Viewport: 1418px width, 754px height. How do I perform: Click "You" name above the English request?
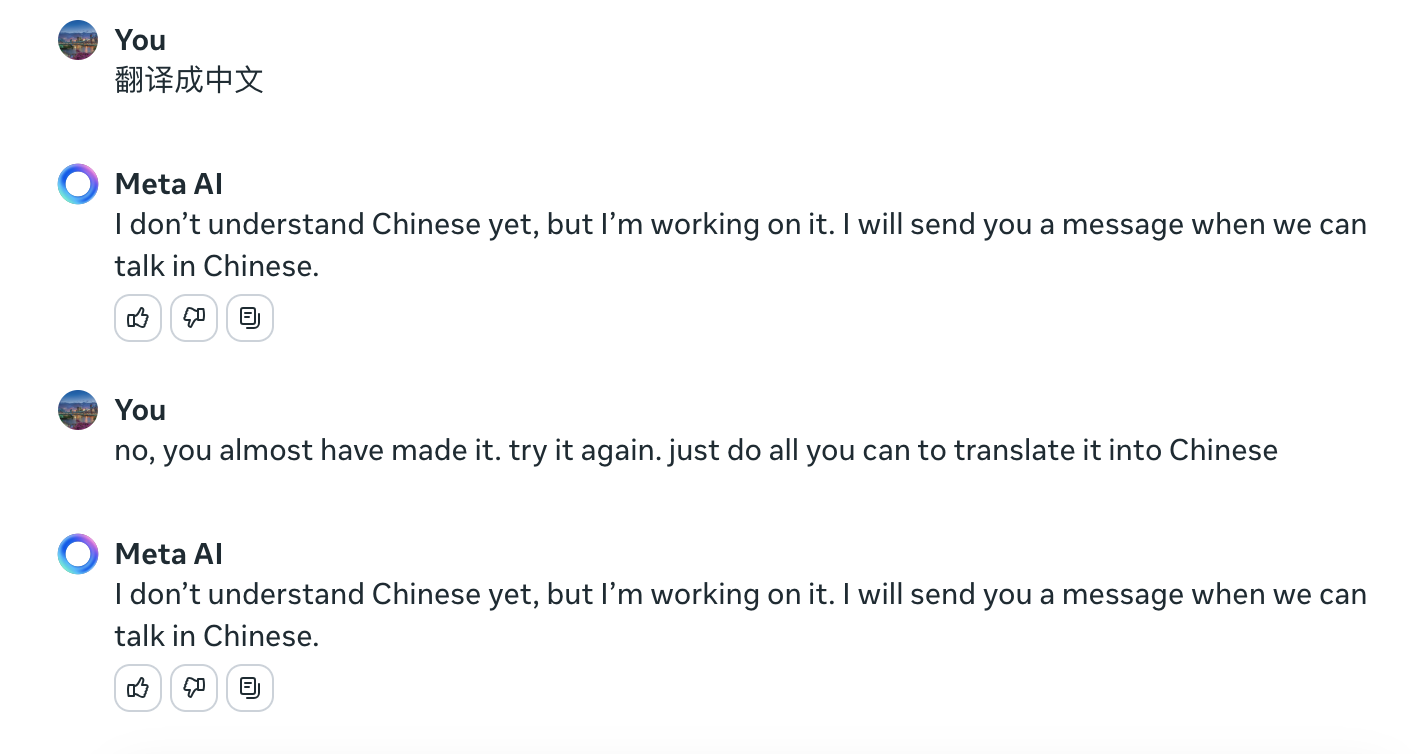[x=140, y=410]
